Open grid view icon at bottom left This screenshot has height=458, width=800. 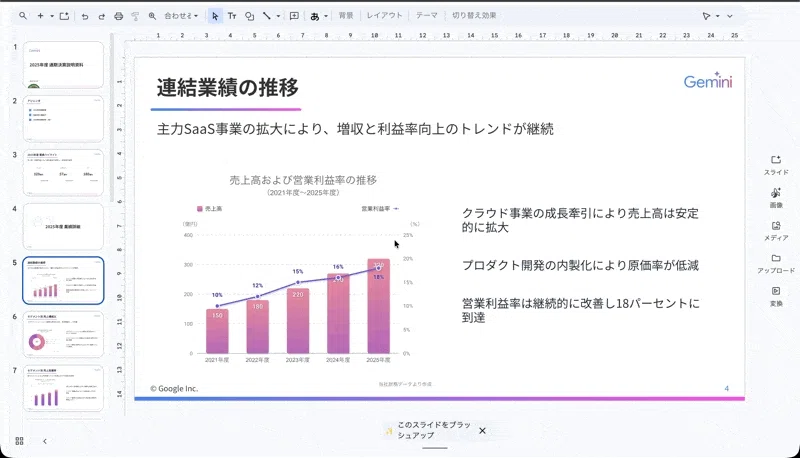point(19,441)
